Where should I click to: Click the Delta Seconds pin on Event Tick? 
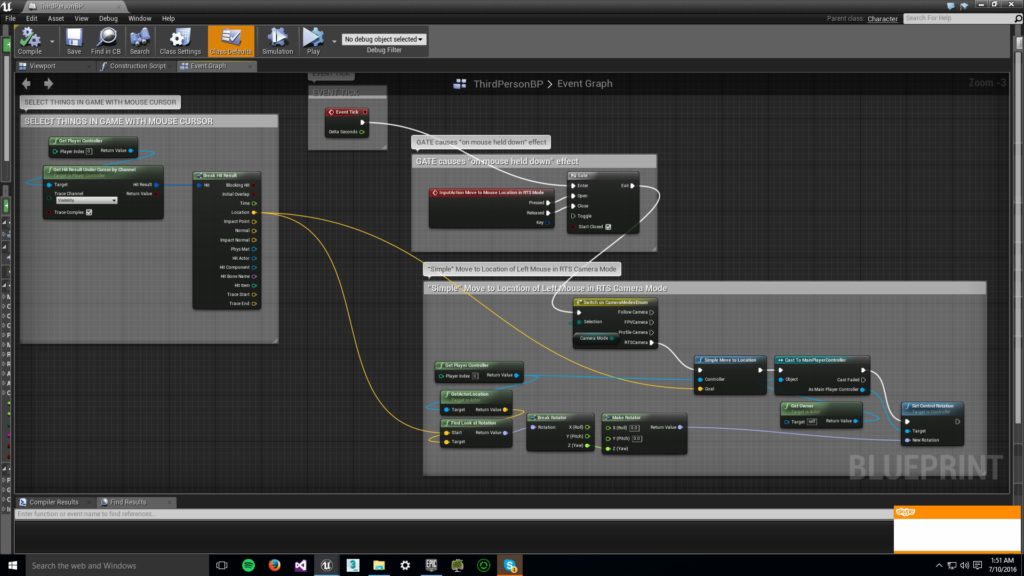362,132
